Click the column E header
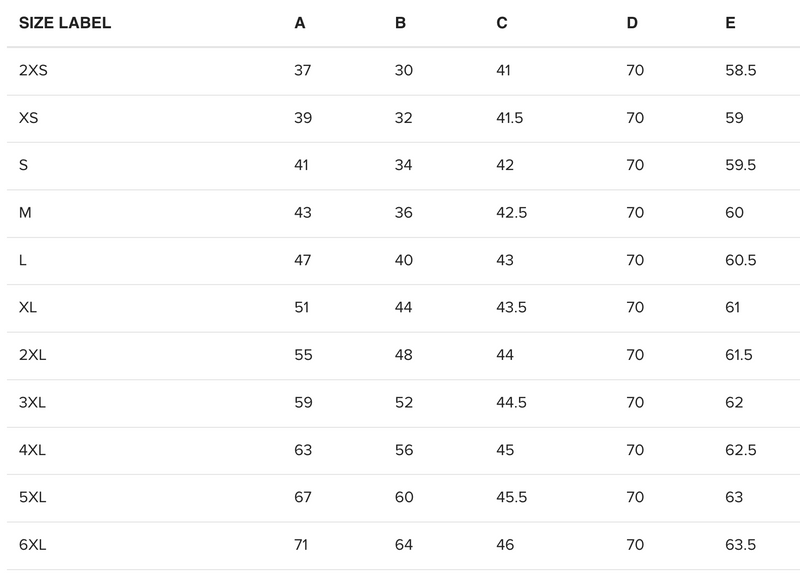Screen dimensions: 800x584 [731, 23]
